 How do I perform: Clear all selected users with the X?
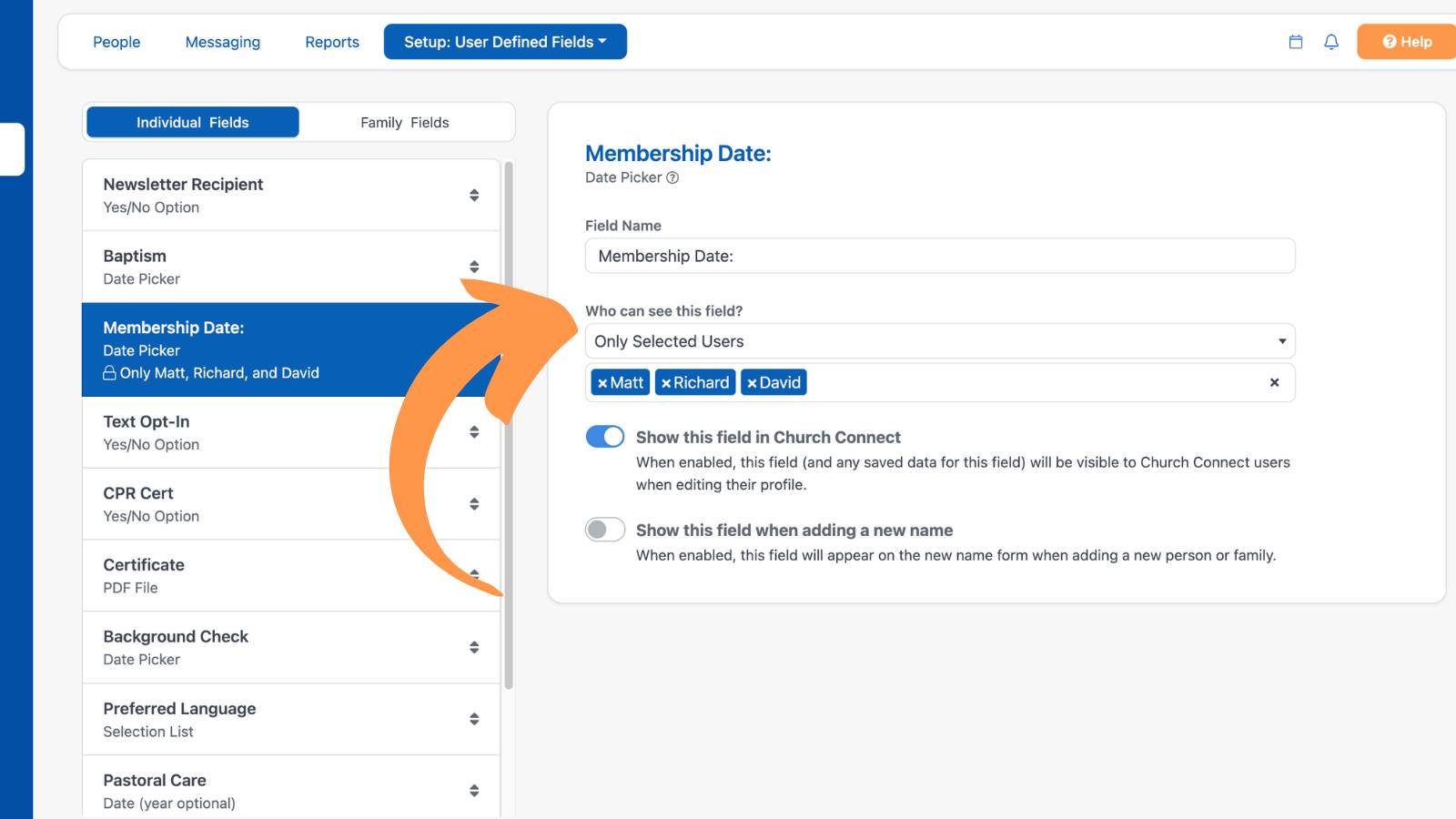1274,382
